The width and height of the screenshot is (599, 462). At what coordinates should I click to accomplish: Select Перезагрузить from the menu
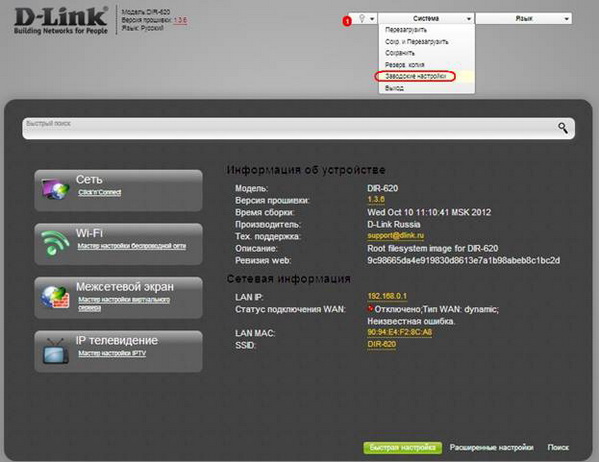(406, 30)
